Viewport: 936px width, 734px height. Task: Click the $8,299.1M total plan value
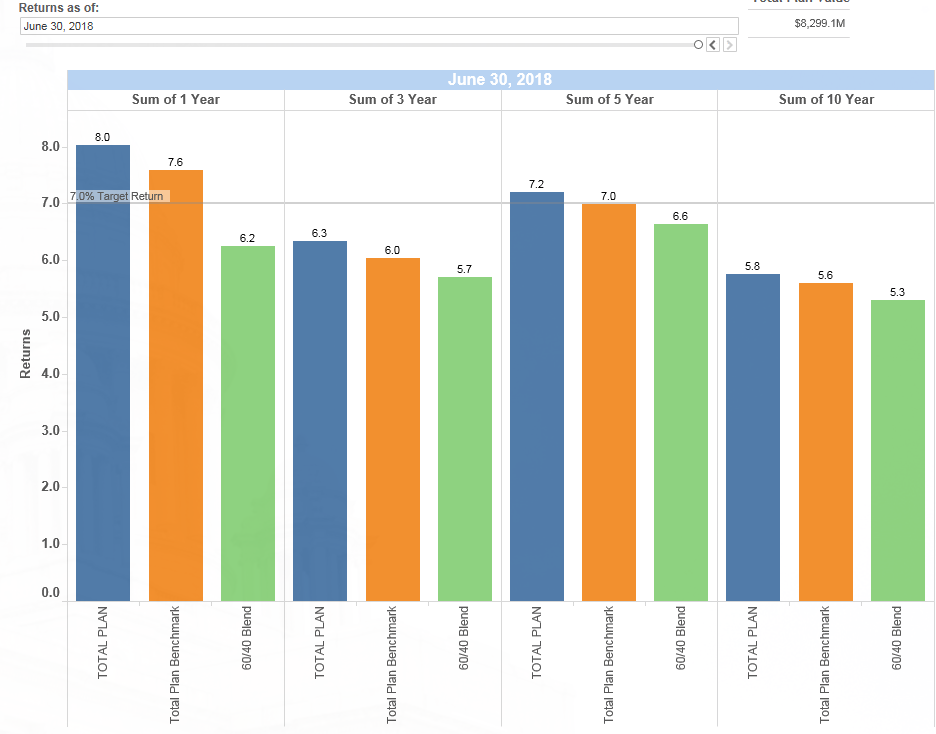coord(820,24)
